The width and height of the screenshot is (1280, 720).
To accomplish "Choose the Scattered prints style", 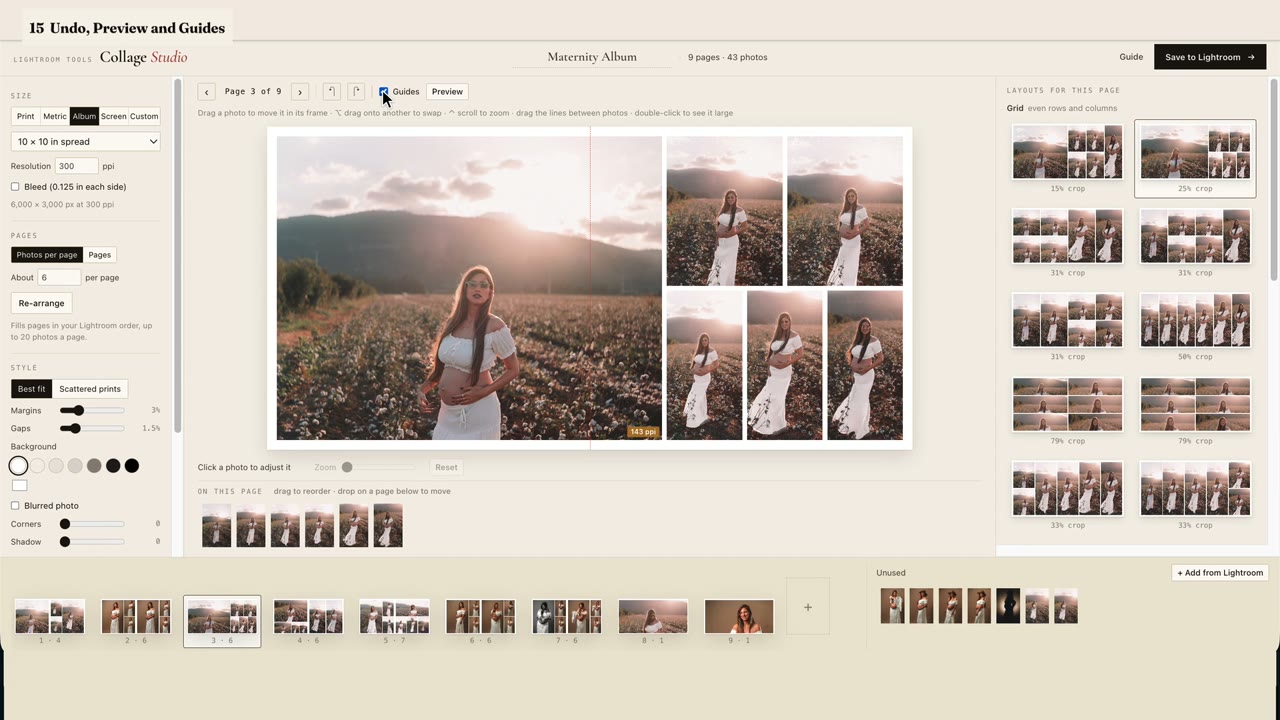I will point(90,389).
